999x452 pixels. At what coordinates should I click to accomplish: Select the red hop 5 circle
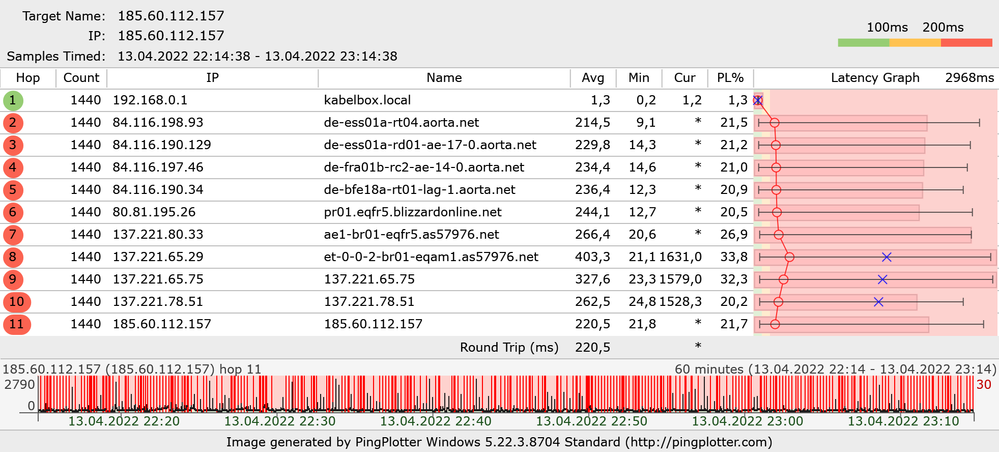(13, 189)
